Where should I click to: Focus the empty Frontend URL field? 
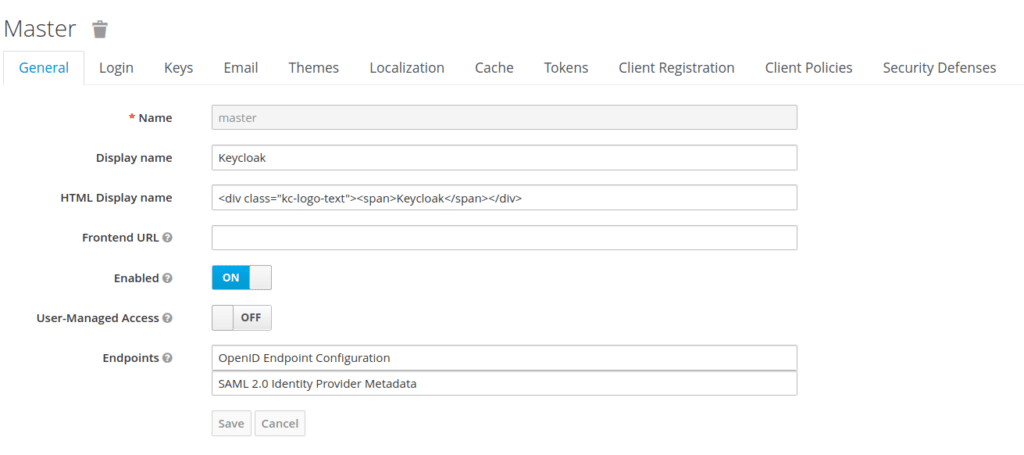pyautogui.click(x=504, y=238)
